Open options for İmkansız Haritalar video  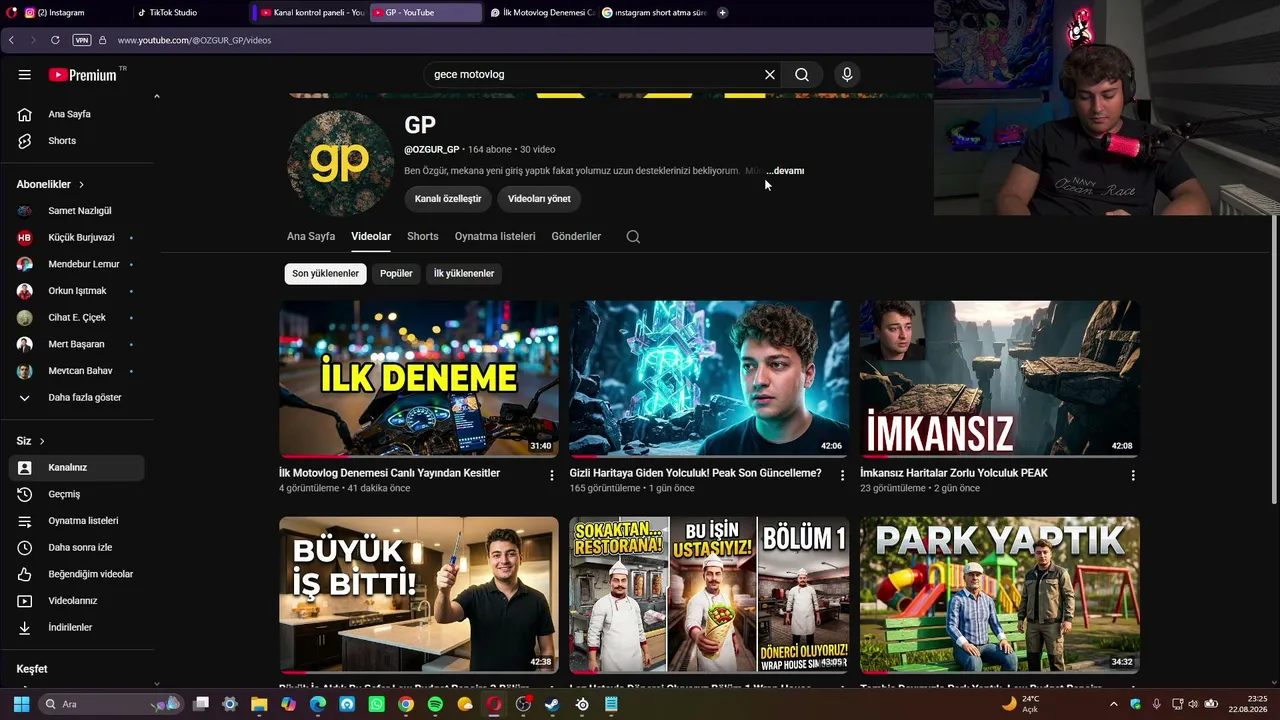pos(1133,476)
